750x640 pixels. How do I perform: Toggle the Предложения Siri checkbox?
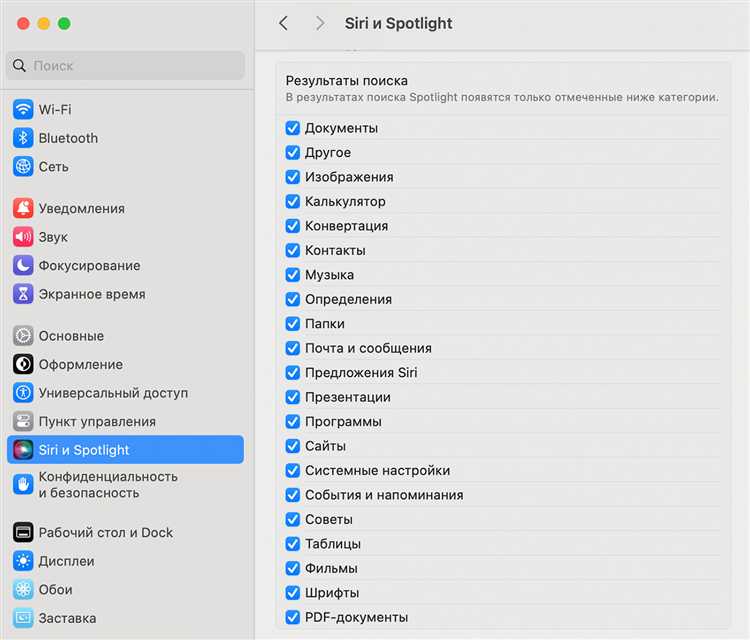[293, 373]
